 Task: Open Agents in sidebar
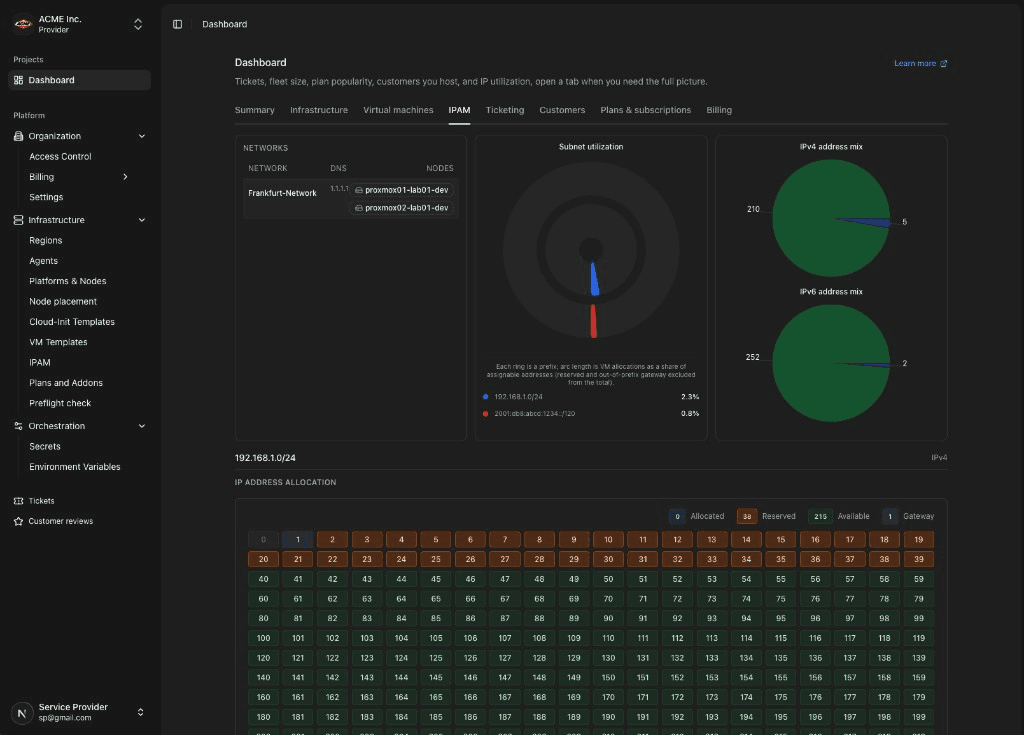[43, 261]
